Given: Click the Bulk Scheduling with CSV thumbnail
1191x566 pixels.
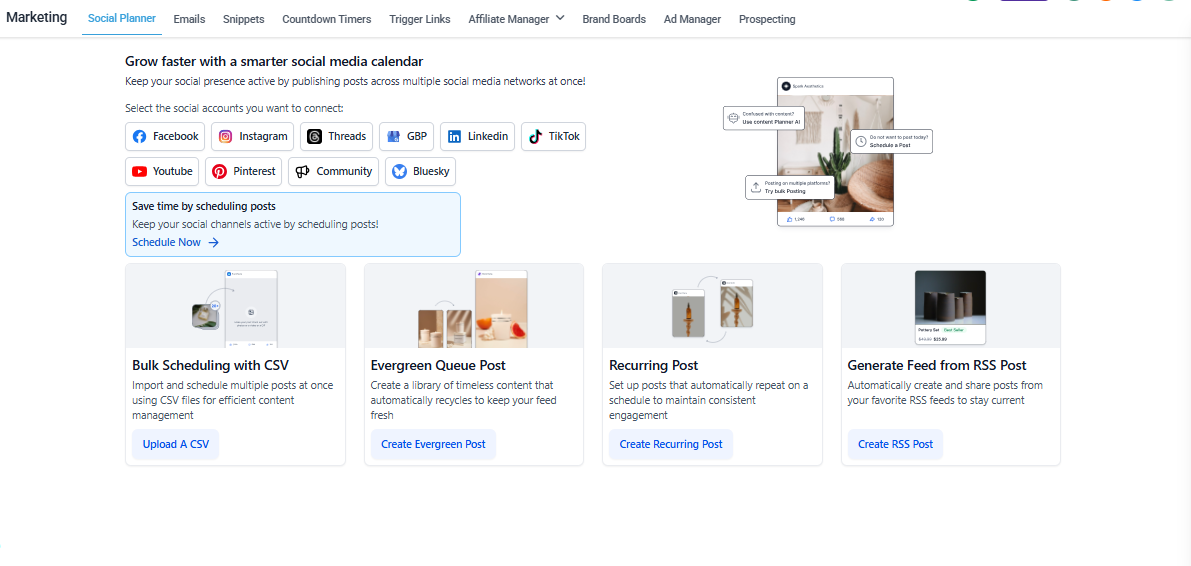Looking at the screenshot, I should (x=235, y=306).
